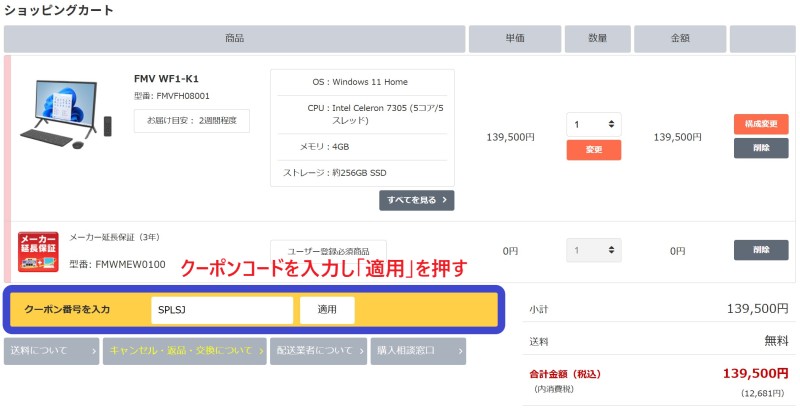Click the FMV WF1-K1 product image
The image size is (800, 410).
66,114
